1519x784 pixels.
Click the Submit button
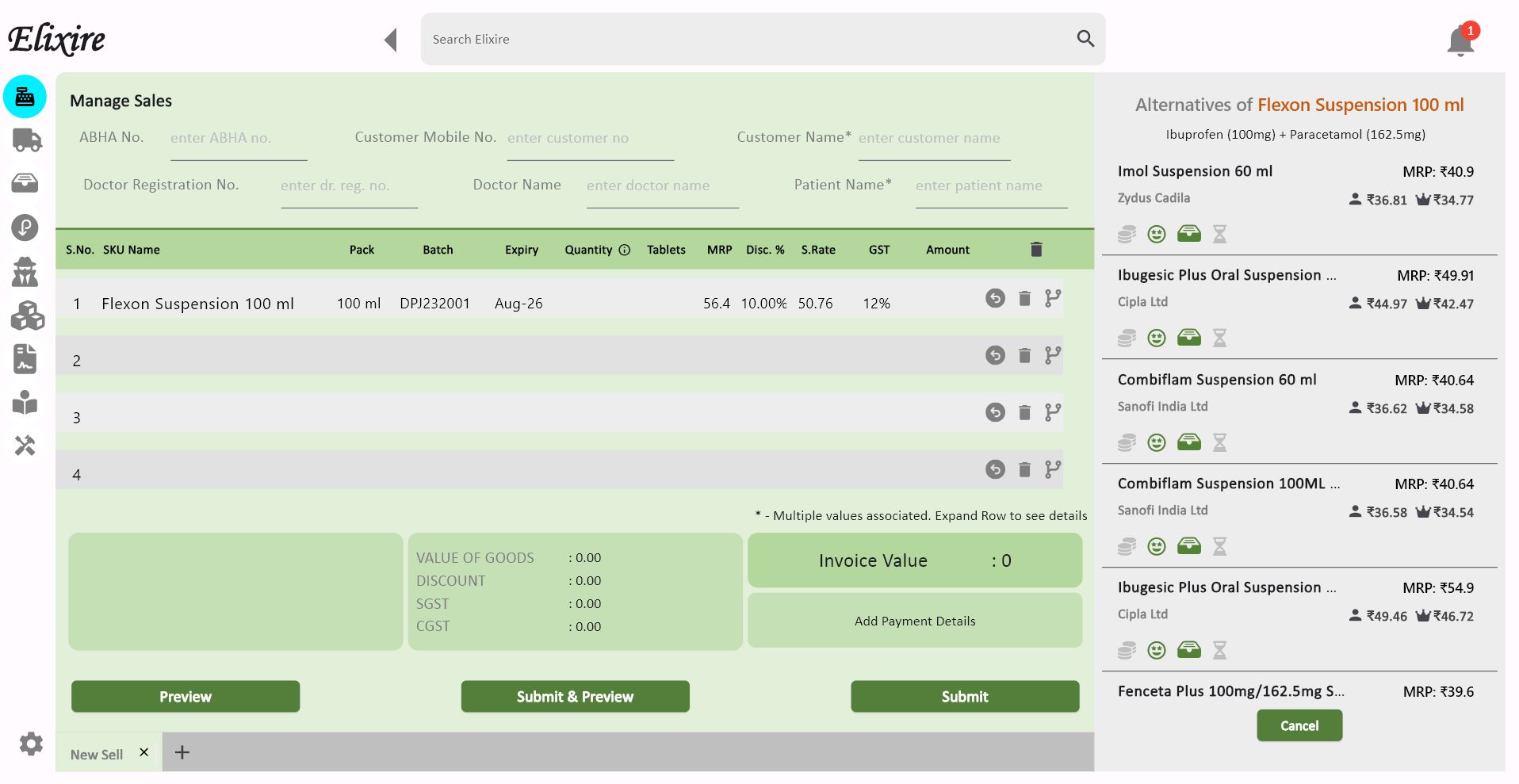[x=965, y=696]
